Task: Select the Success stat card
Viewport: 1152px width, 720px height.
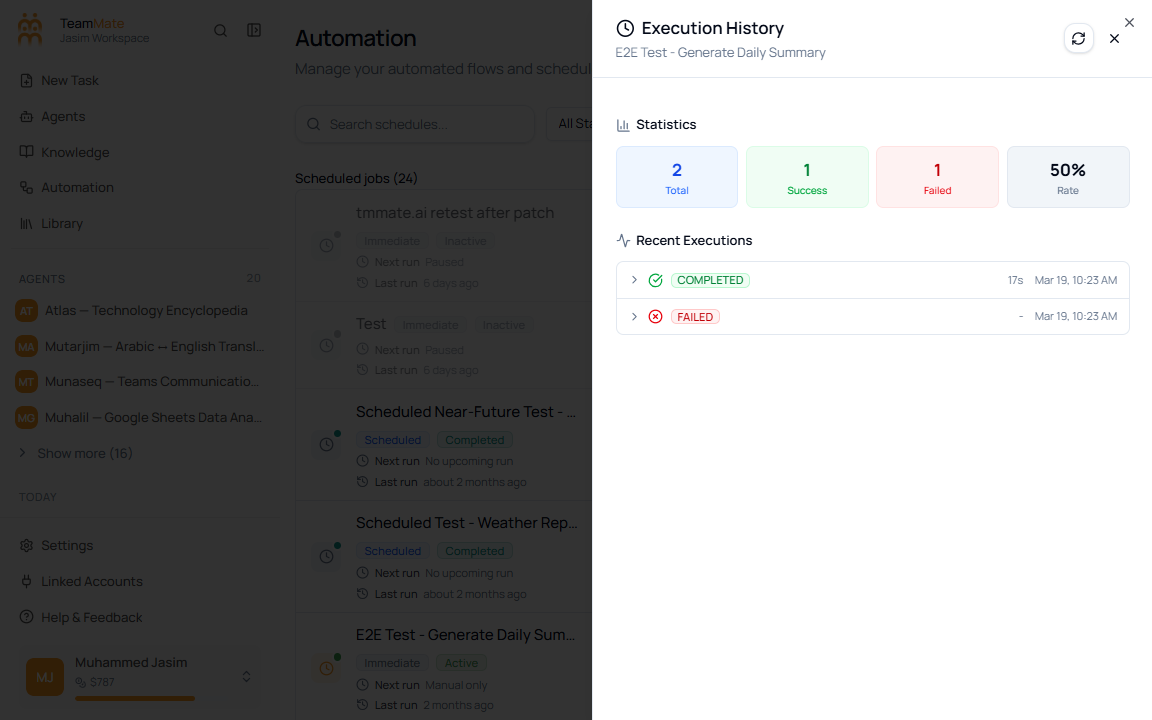Action: coord(807,177)
